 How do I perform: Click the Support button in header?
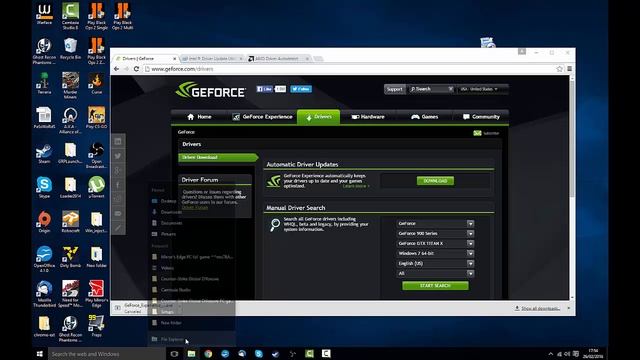click(394, 89)
